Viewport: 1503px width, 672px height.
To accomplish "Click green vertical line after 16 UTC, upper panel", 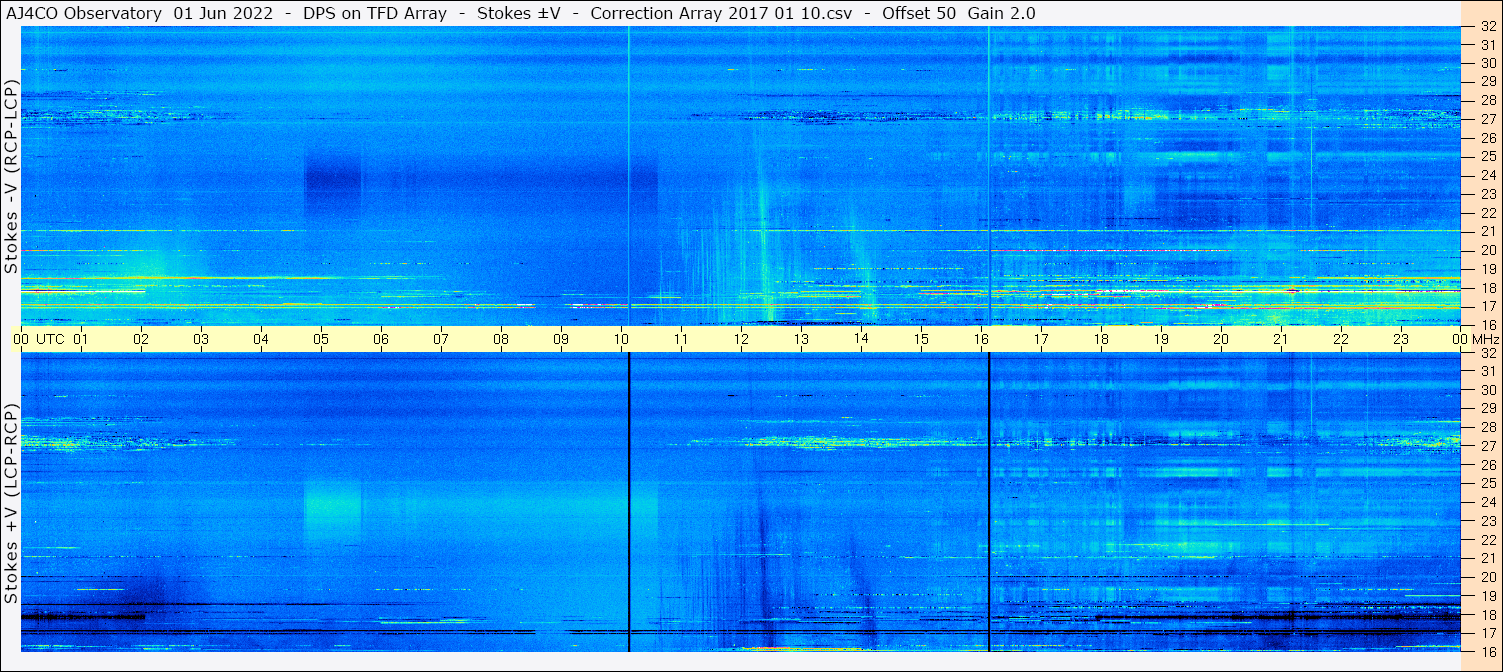I will point(989,175).
